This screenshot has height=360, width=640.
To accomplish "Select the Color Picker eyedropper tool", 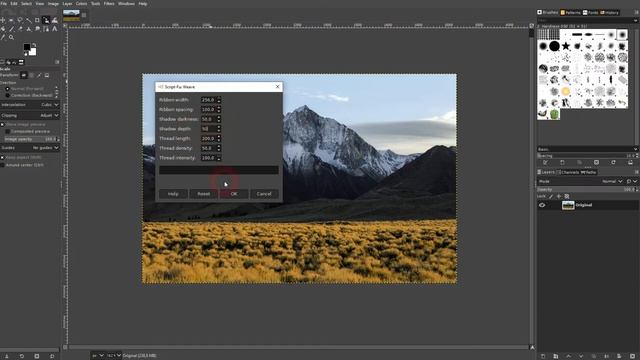I will (x=3, y=37).
